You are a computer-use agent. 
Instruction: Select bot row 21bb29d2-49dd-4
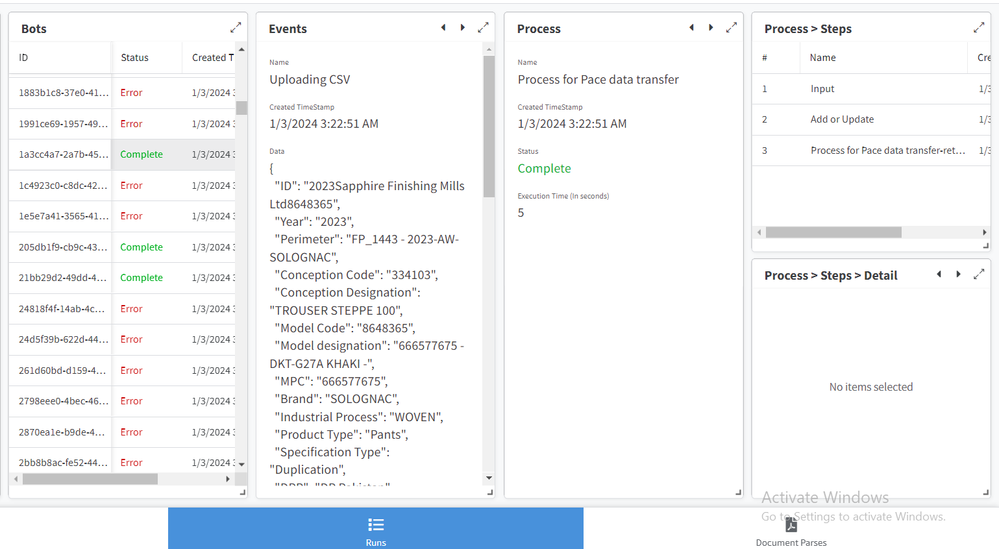tap(122, 278)
